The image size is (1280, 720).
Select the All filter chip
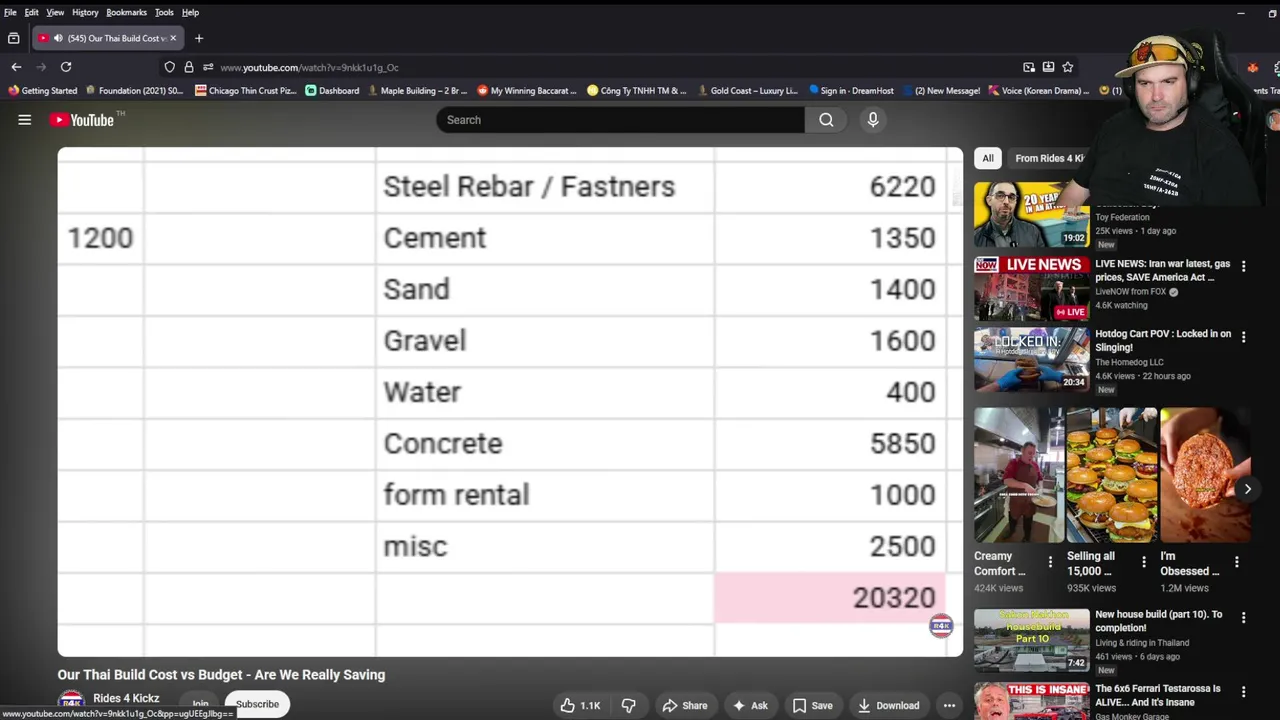point(988,158)
